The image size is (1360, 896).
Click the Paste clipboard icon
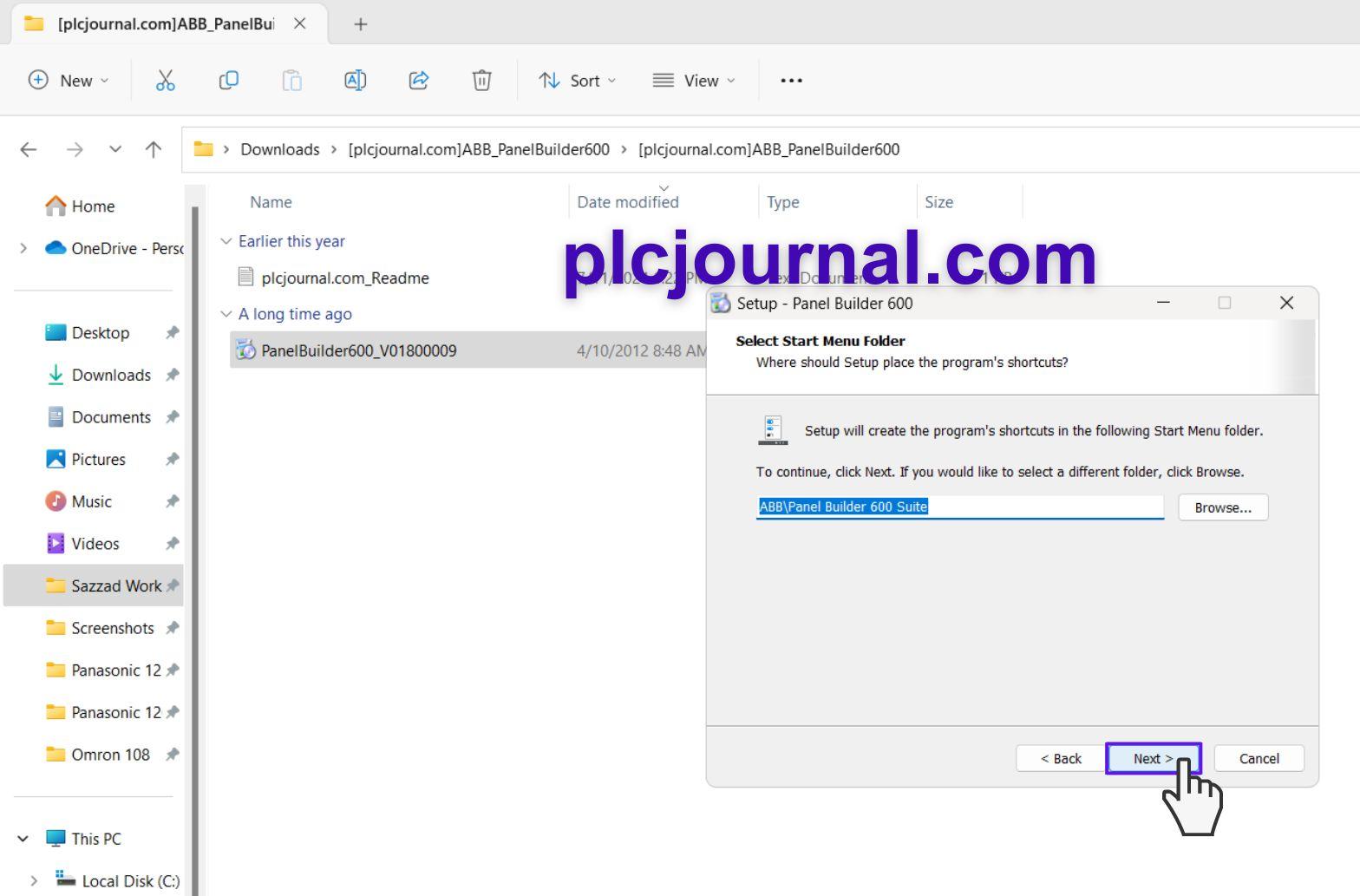pyautogui.click(x=291, y=81)
